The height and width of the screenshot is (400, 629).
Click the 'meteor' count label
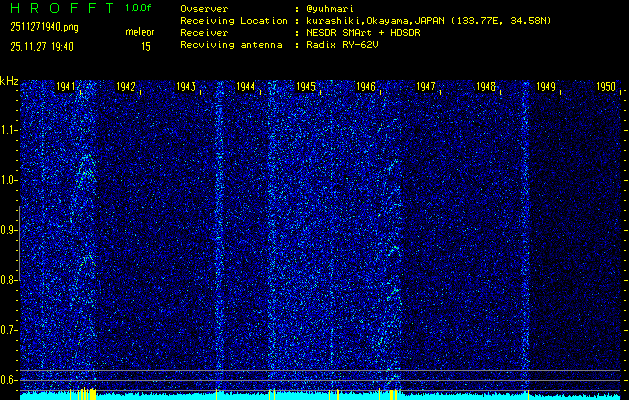(140, 32)
